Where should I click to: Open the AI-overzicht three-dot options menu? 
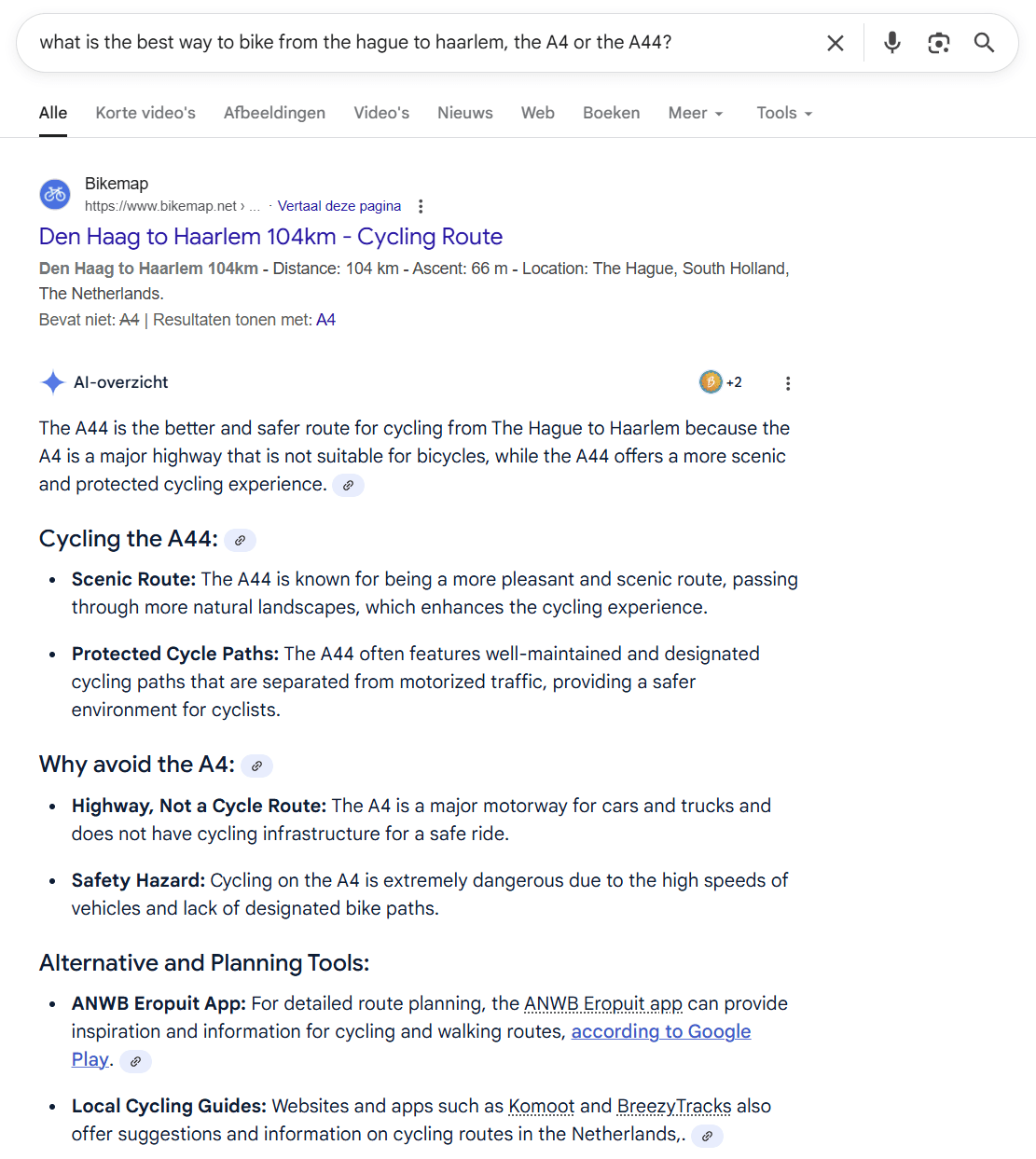(788, 383)
